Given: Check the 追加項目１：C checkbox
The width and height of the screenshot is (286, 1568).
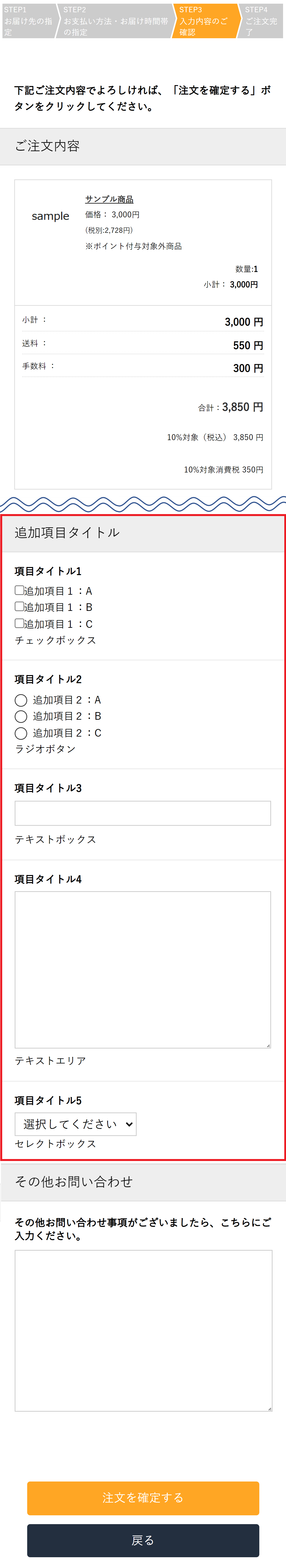Looking at the screenshot, I should pyautogui.click(x=20, y=623).
